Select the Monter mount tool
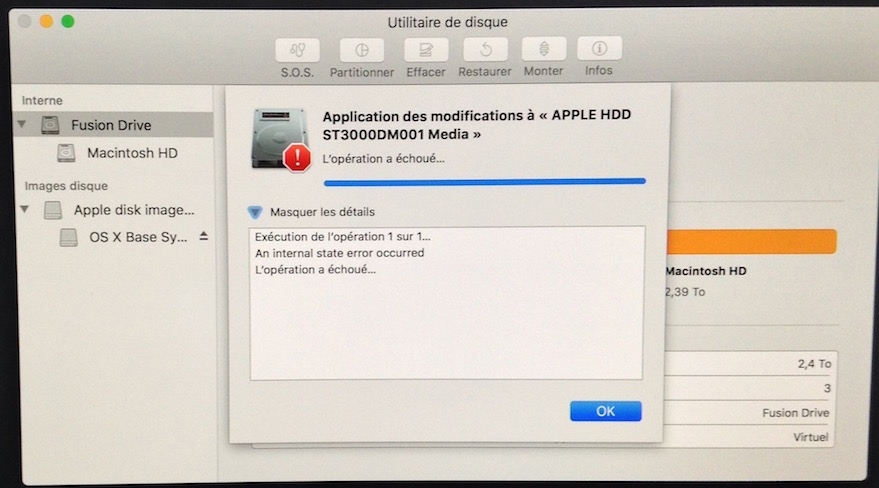Viewport: 879px width, 488px height. coord(543,49)
